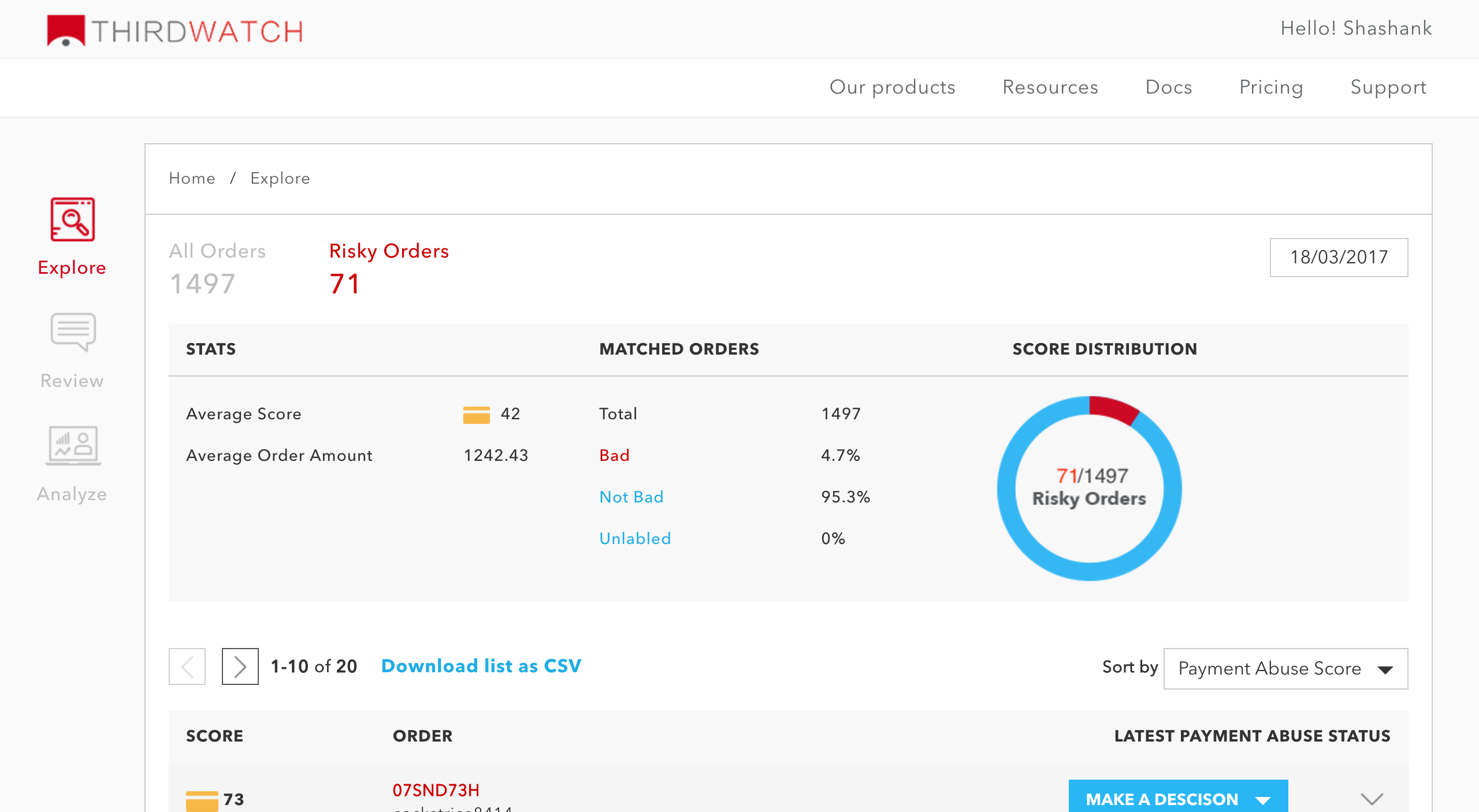Open the Review sidebar icon
The width and height of the screenshot is (1479, 812).
coord(73,332)
